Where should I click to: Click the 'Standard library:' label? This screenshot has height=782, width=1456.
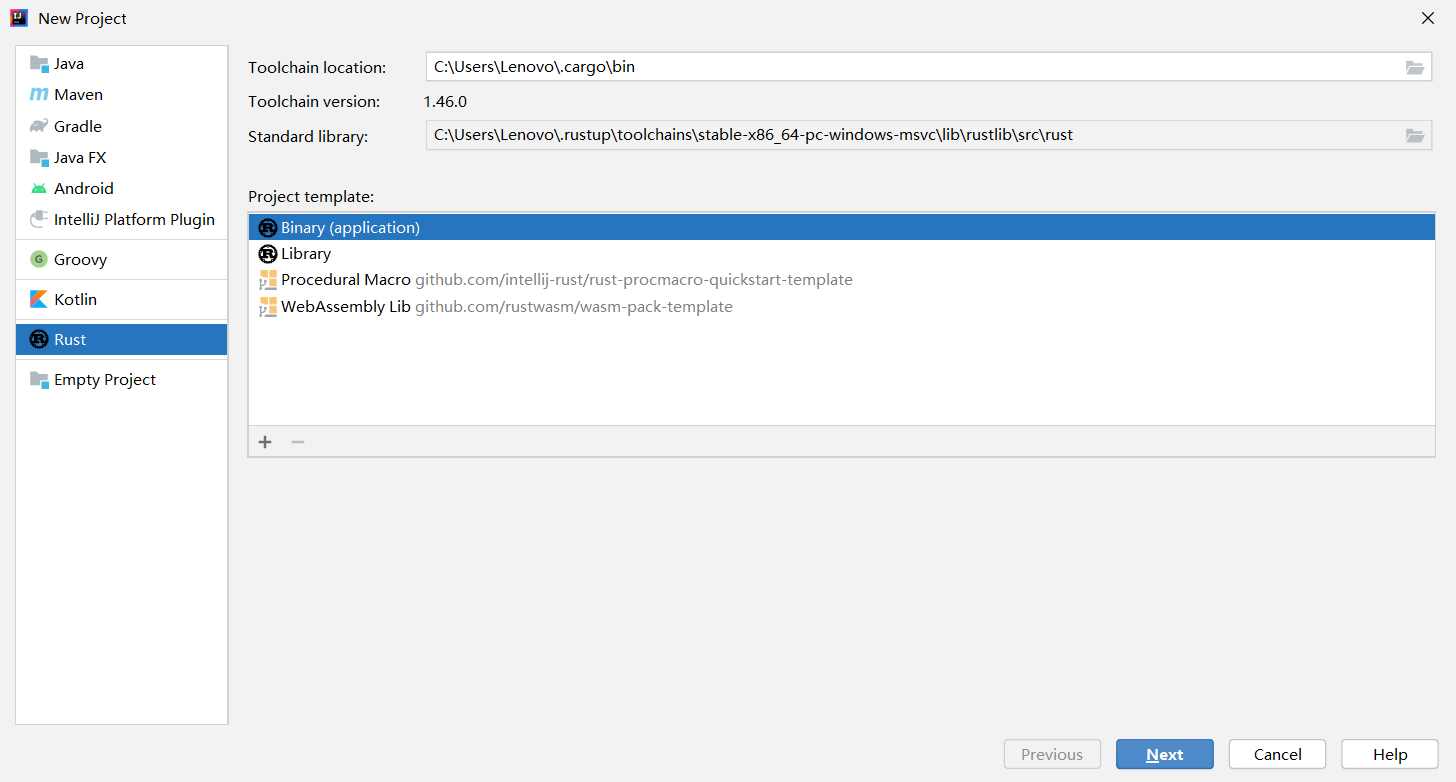[x=308, y=136]
